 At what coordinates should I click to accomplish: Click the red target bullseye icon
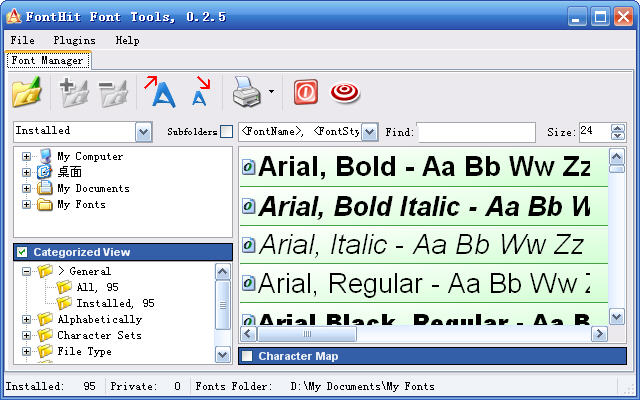(345, 93)
